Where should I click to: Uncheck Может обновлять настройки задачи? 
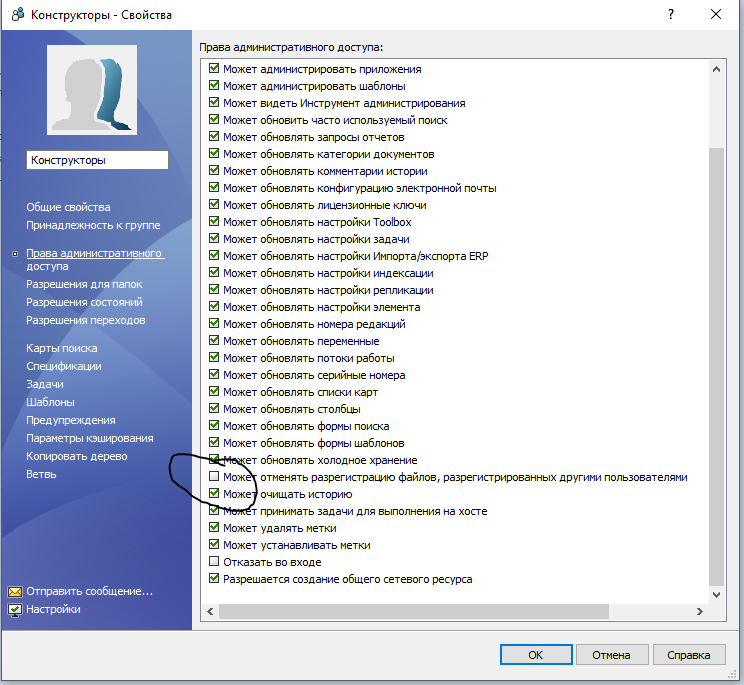point(214,239)
